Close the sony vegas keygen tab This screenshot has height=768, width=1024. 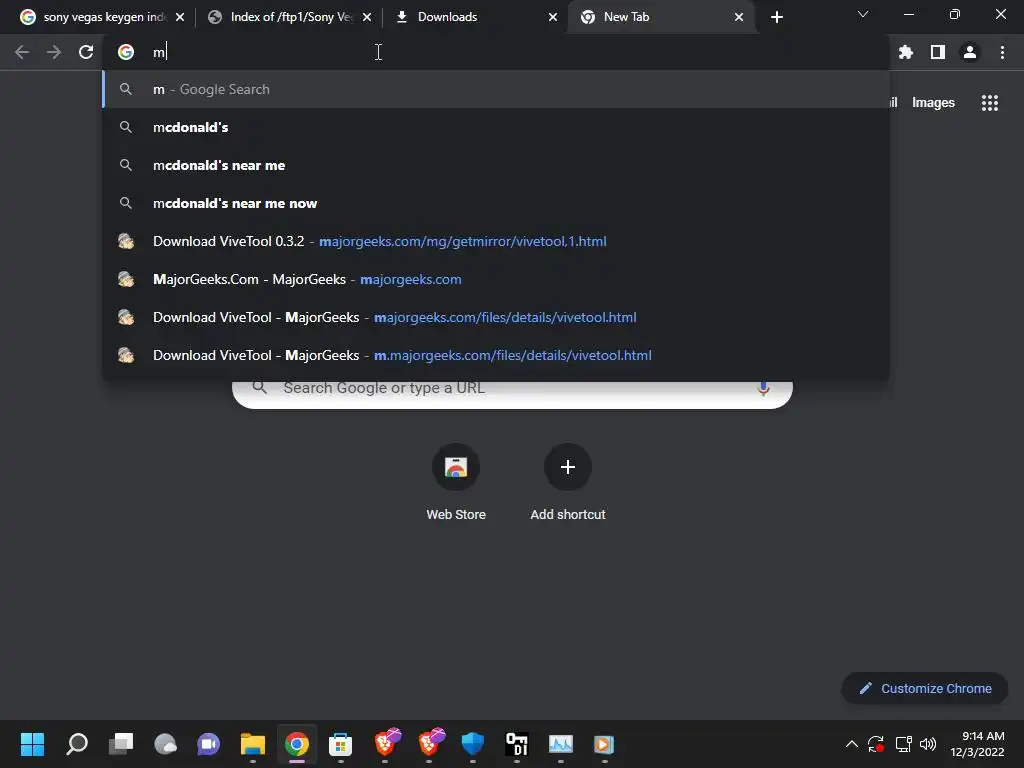[180, 17]
